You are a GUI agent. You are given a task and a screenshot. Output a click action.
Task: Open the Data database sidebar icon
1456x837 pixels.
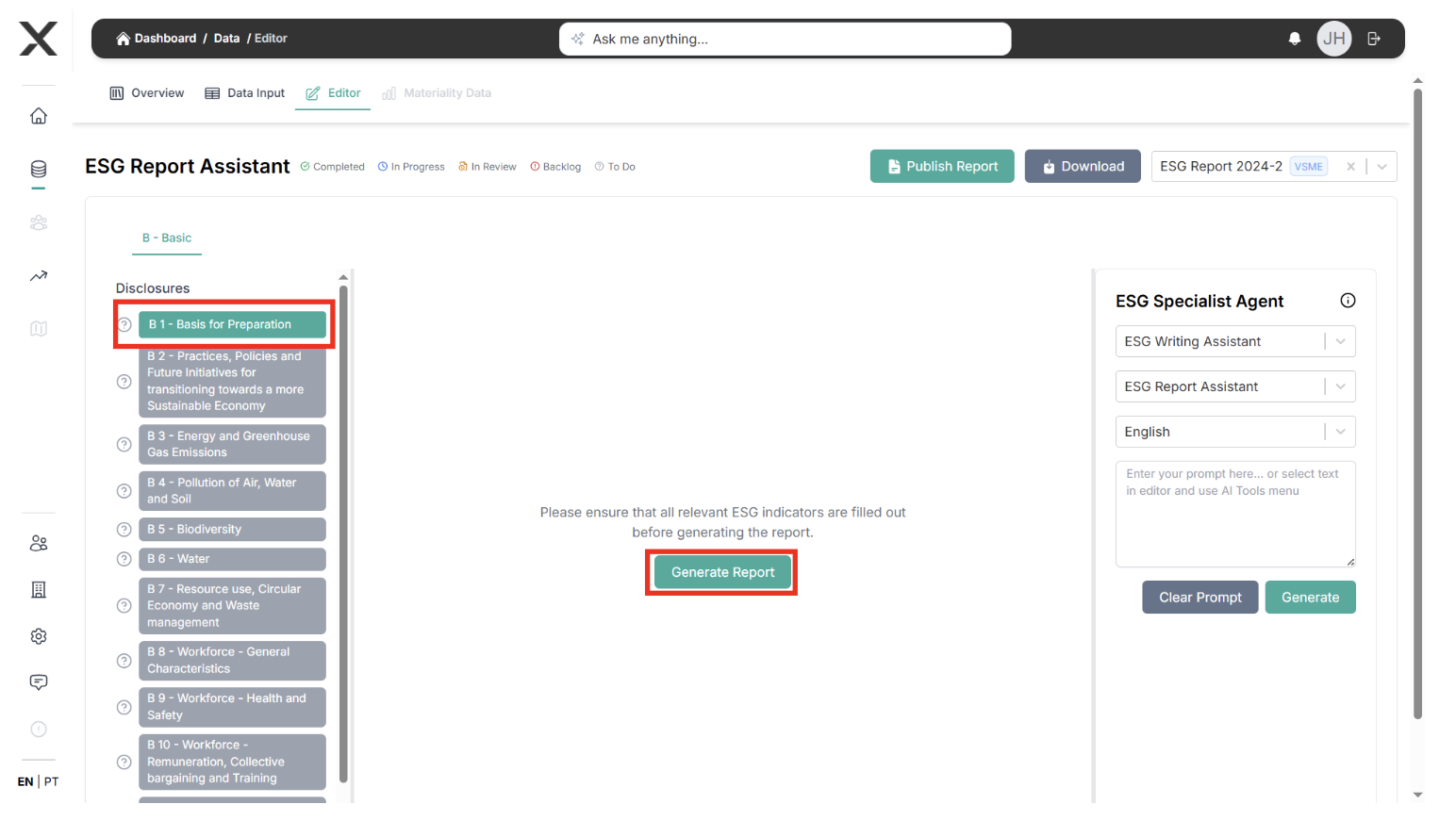coord(39,170)
